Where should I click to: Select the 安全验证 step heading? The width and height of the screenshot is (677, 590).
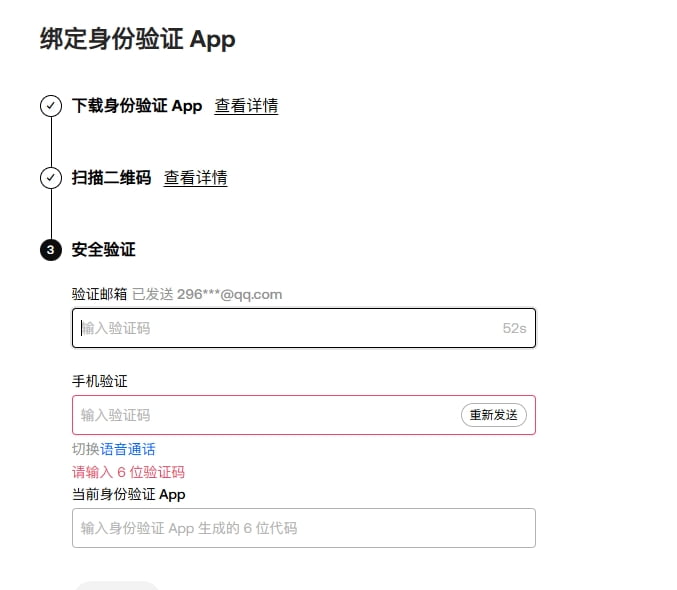pos(103,250)
